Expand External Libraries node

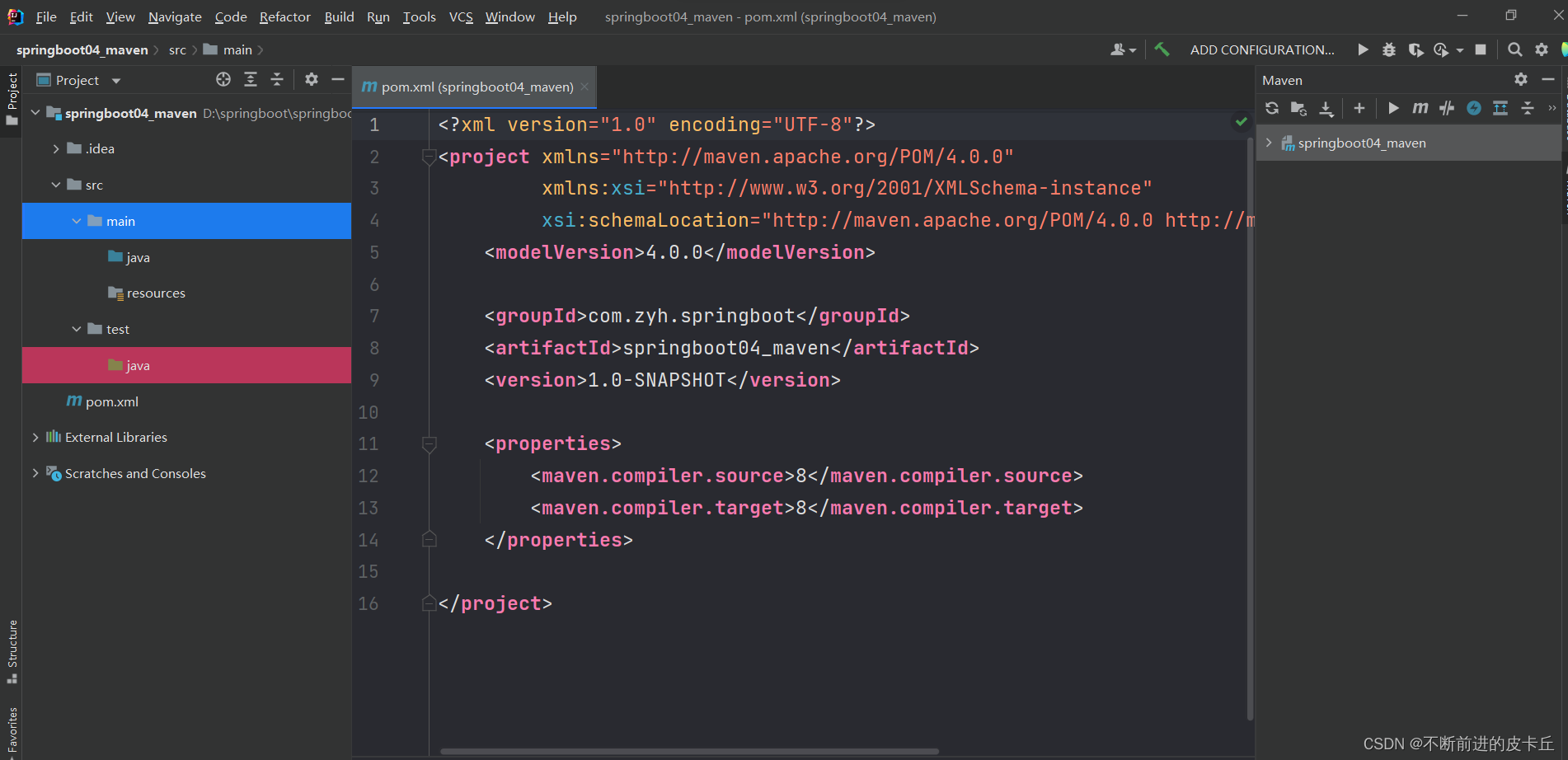35,437
